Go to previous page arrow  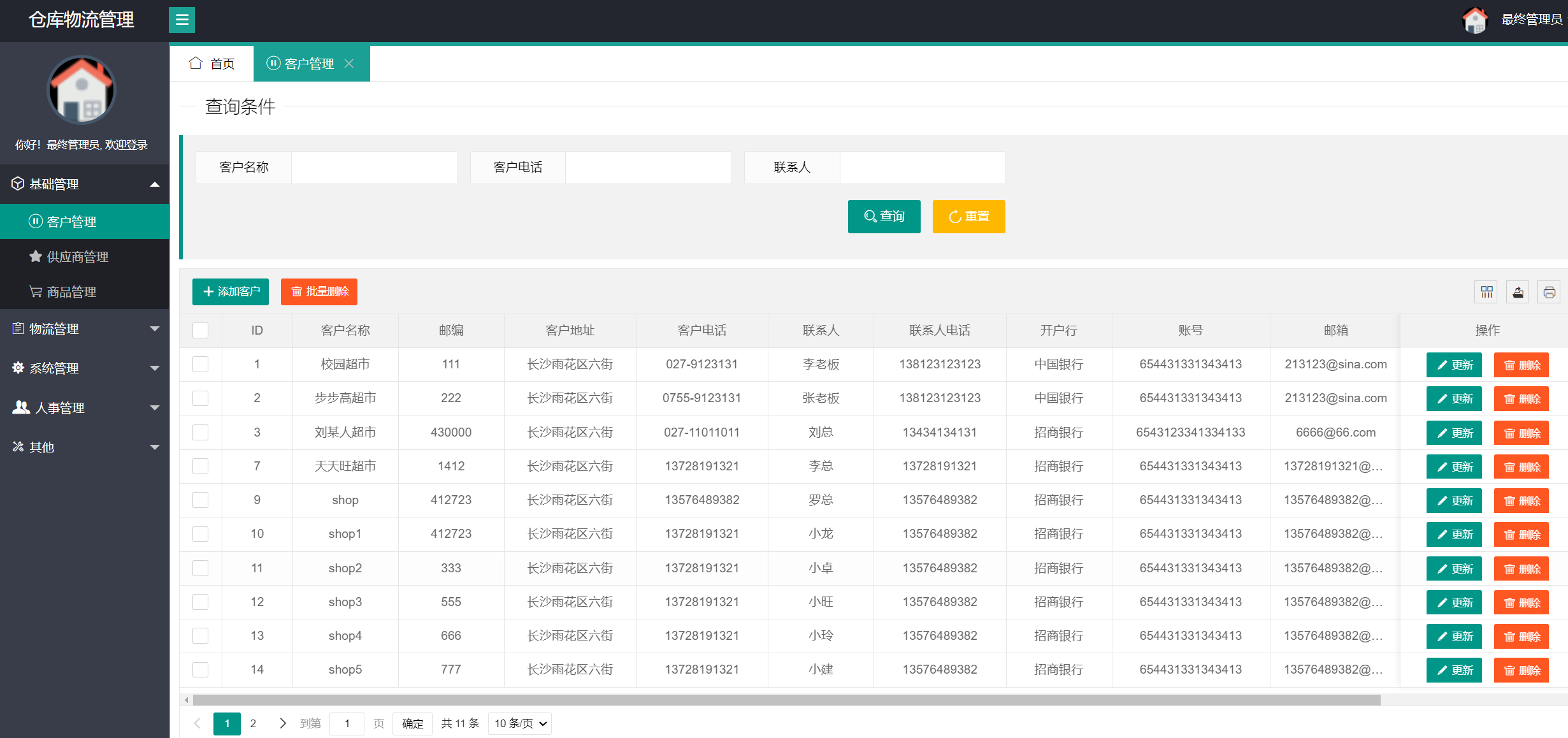click(198, 723)
